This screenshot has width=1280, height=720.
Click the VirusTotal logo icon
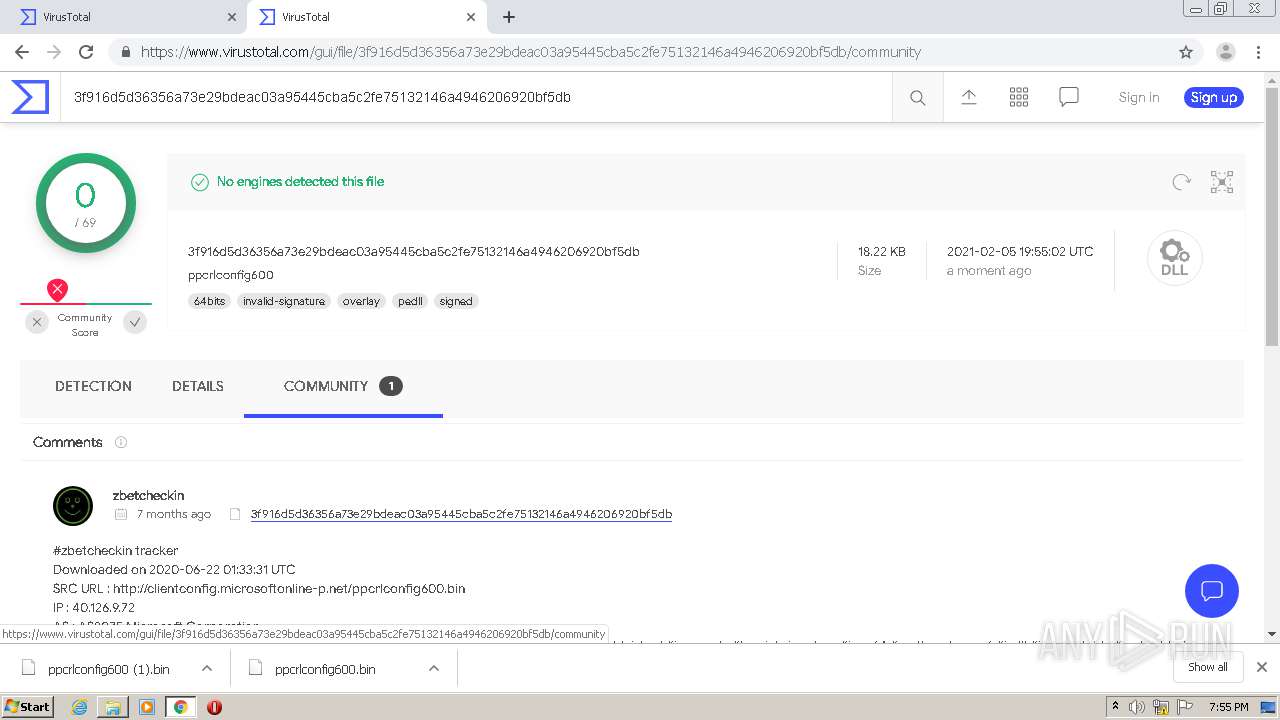(x=30, y=97)
